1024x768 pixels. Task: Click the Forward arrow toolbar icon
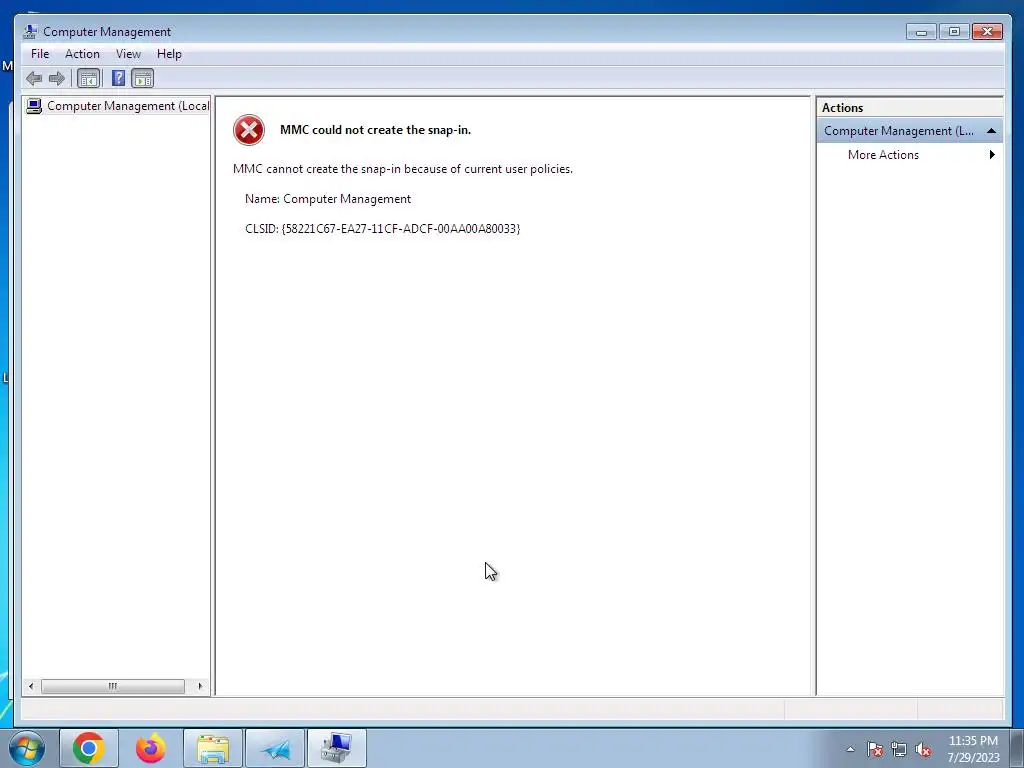pos(57,79)
